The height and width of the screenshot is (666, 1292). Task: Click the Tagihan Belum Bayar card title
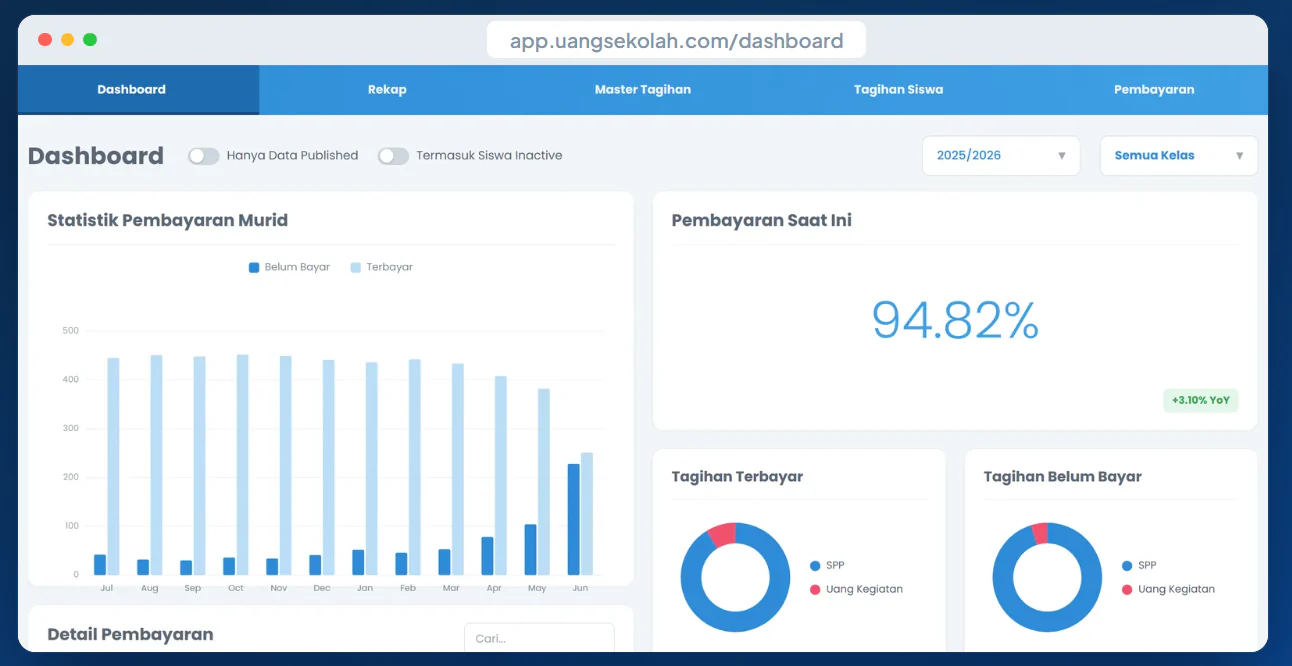tap(1063, 477)
